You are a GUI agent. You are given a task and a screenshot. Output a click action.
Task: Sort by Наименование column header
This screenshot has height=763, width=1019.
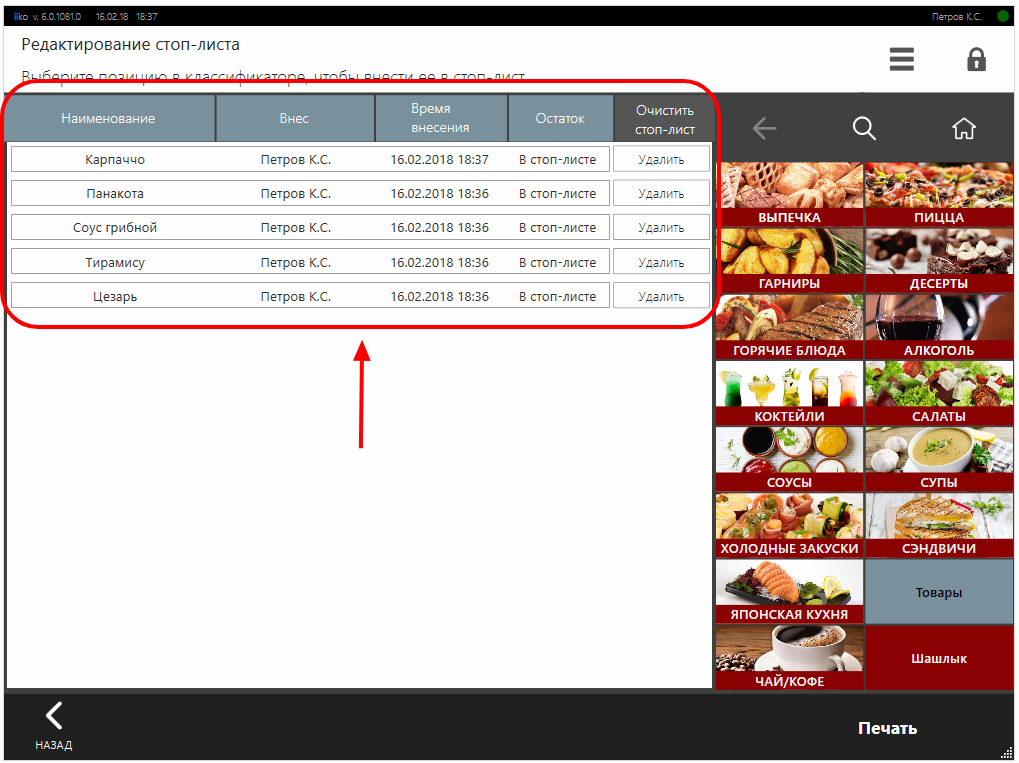[109, 118]
